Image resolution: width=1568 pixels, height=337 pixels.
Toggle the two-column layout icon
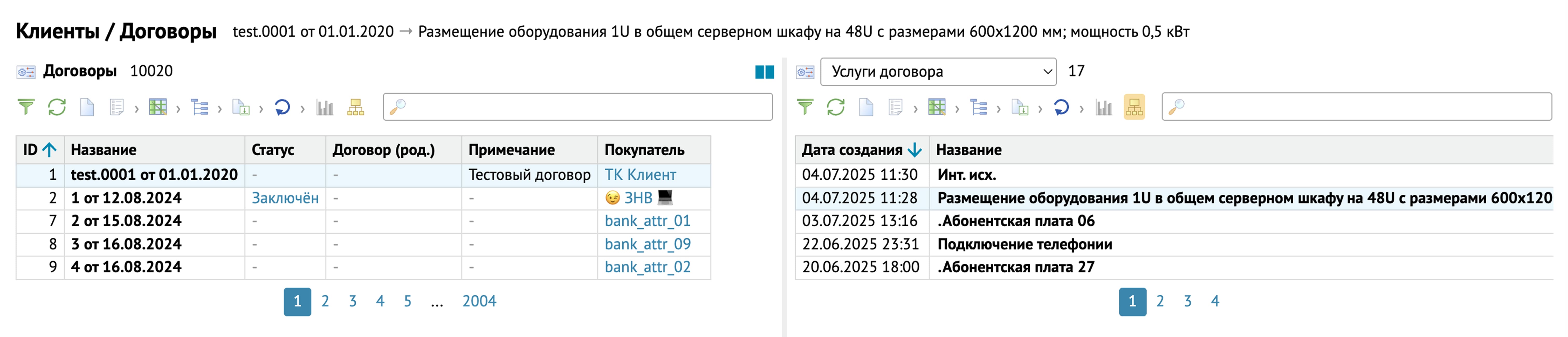(765, 72)
